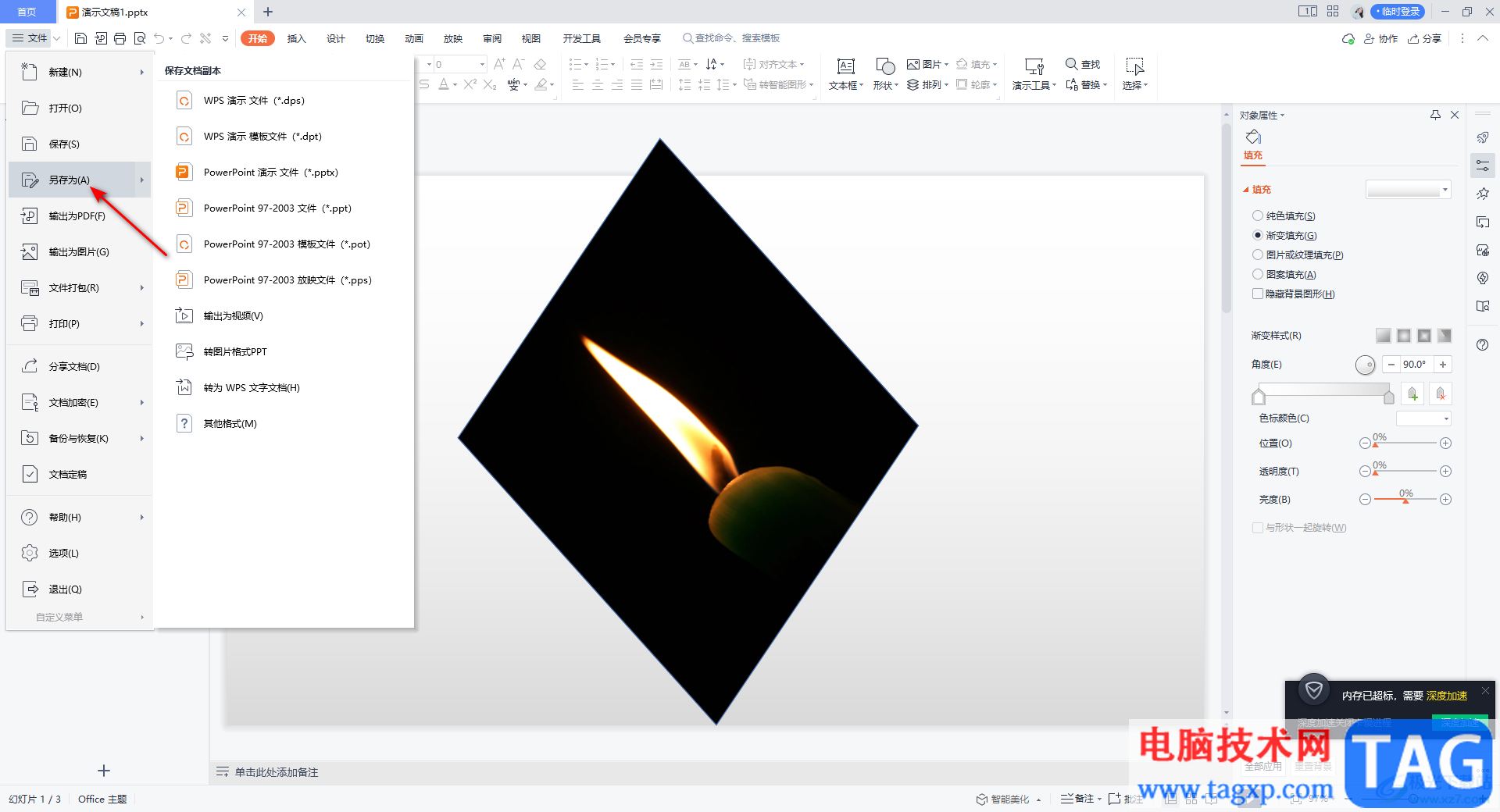The image size is (1500, 812).
Task: Click the undo arrow icon
Action: [x=159, y=38]
